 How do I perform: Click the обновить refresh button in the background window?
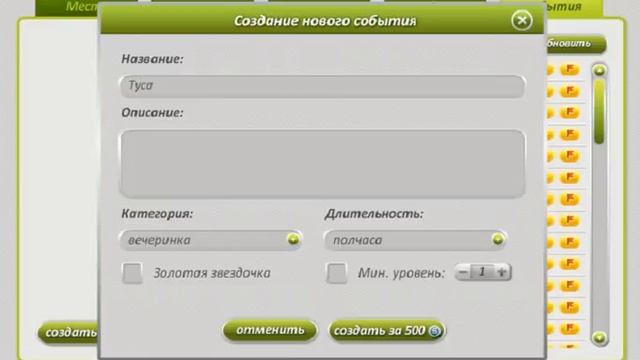pos(576,43)
